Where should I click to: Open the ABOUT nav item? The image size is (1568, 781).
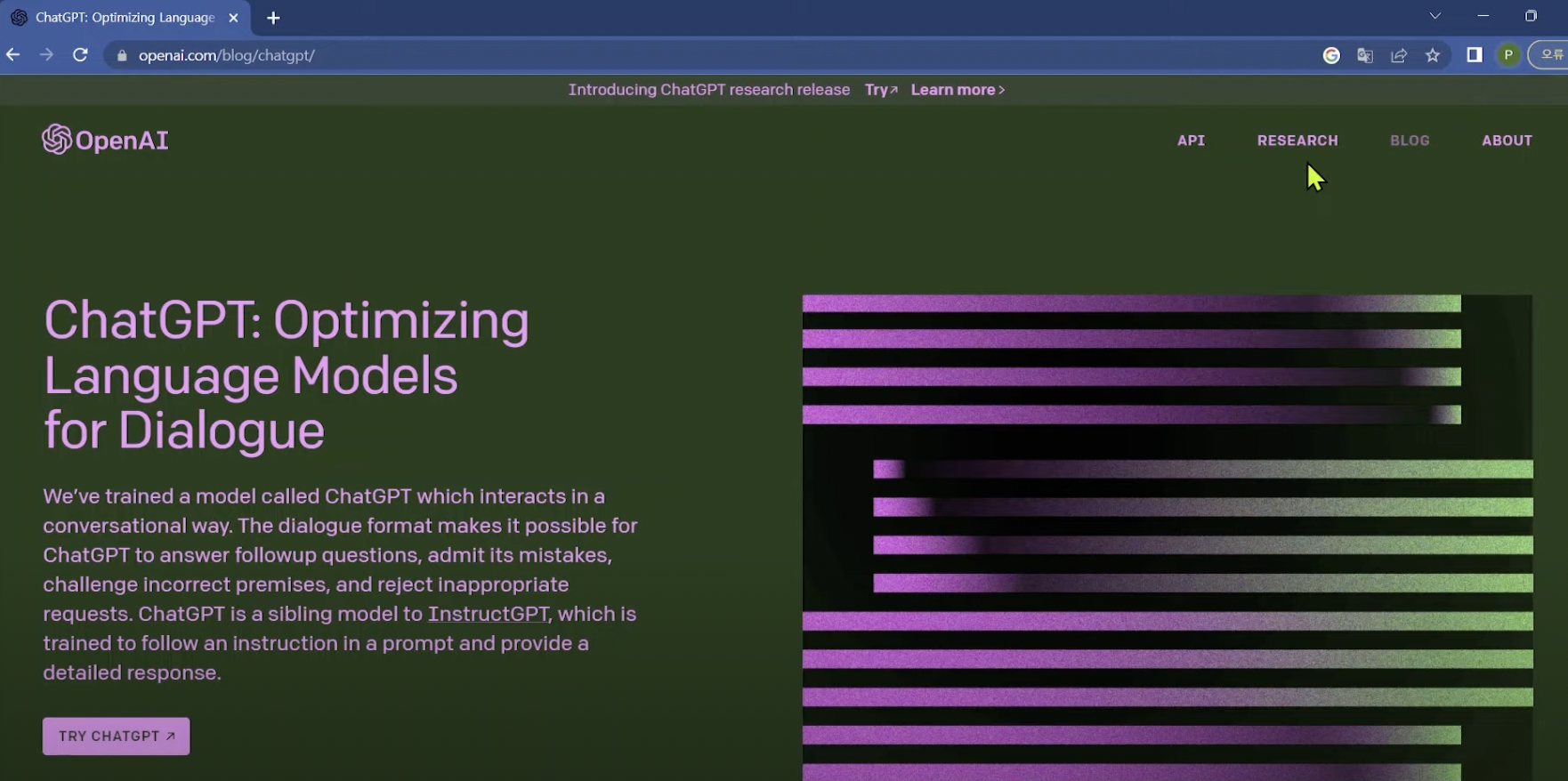click(x=1507, y=141)
